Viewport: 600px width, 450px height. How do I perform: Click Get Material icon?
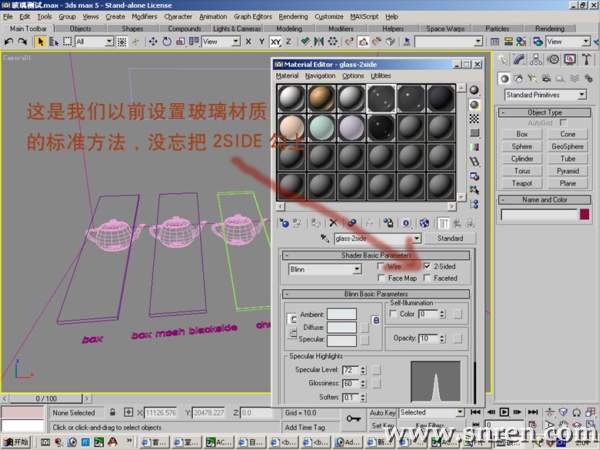(284, 223)
